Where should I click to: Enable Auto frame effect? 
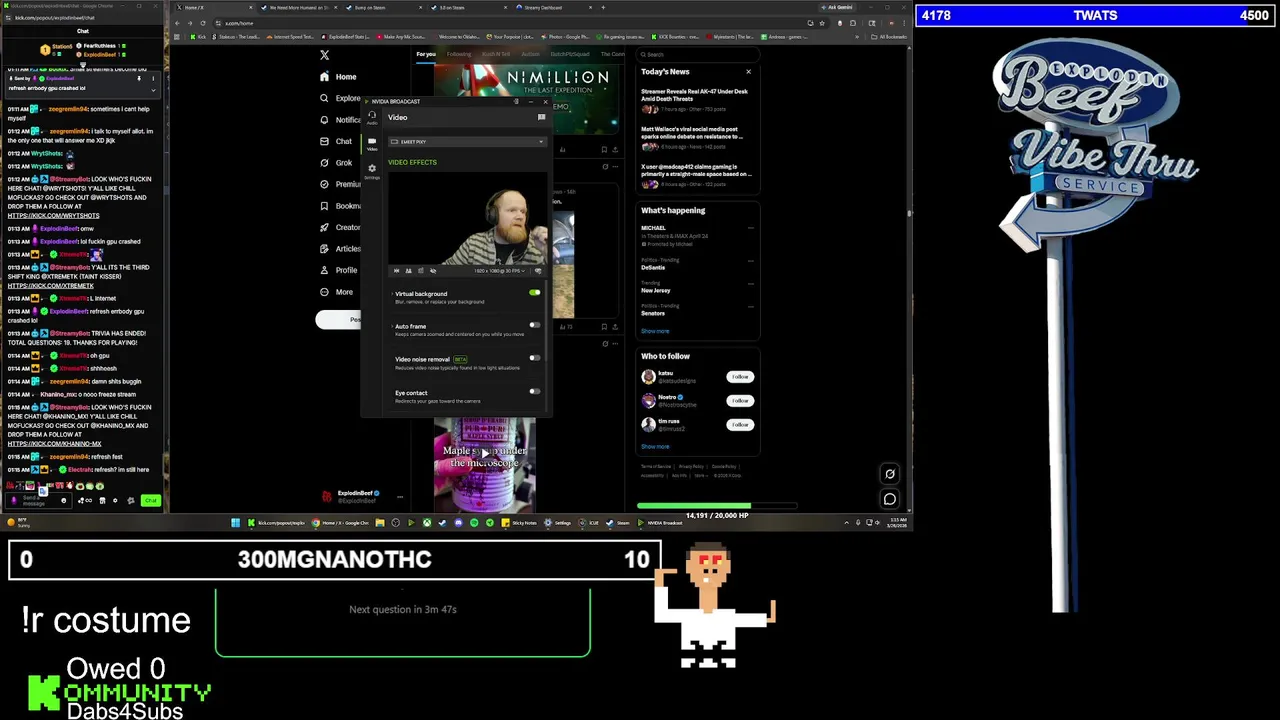click(534, 325)
